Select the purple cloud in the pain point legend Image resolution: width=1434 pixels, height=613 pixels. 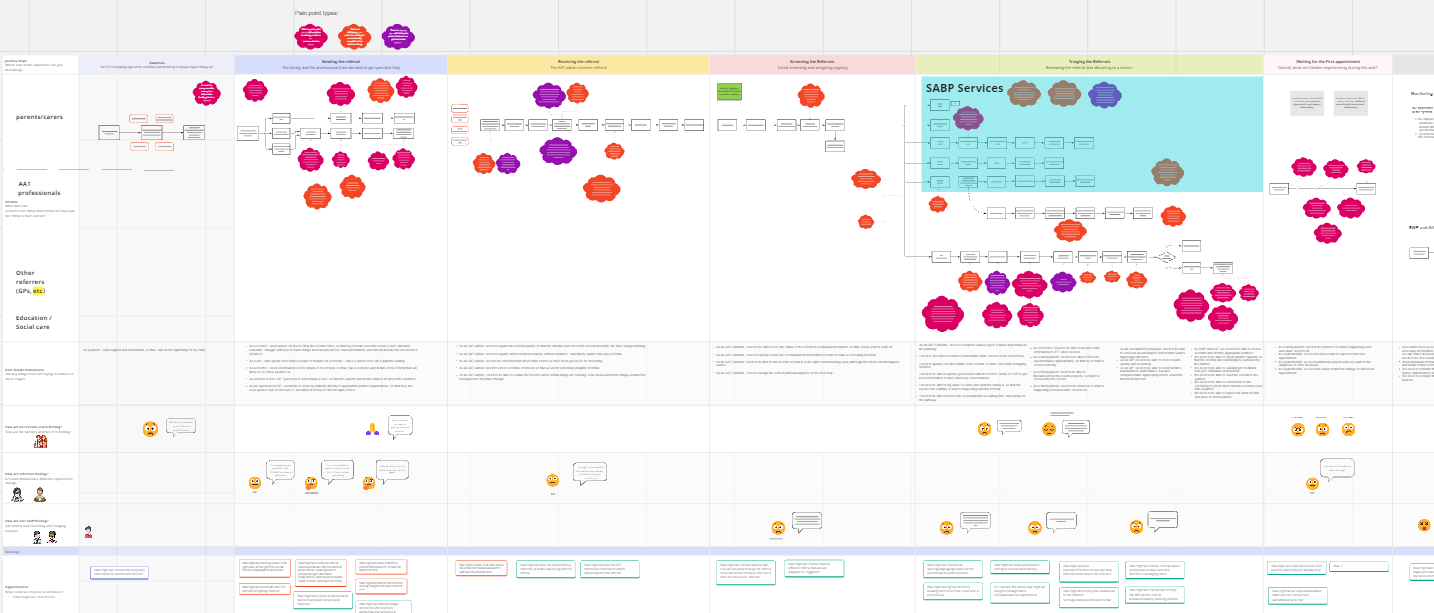pos(399,37)
